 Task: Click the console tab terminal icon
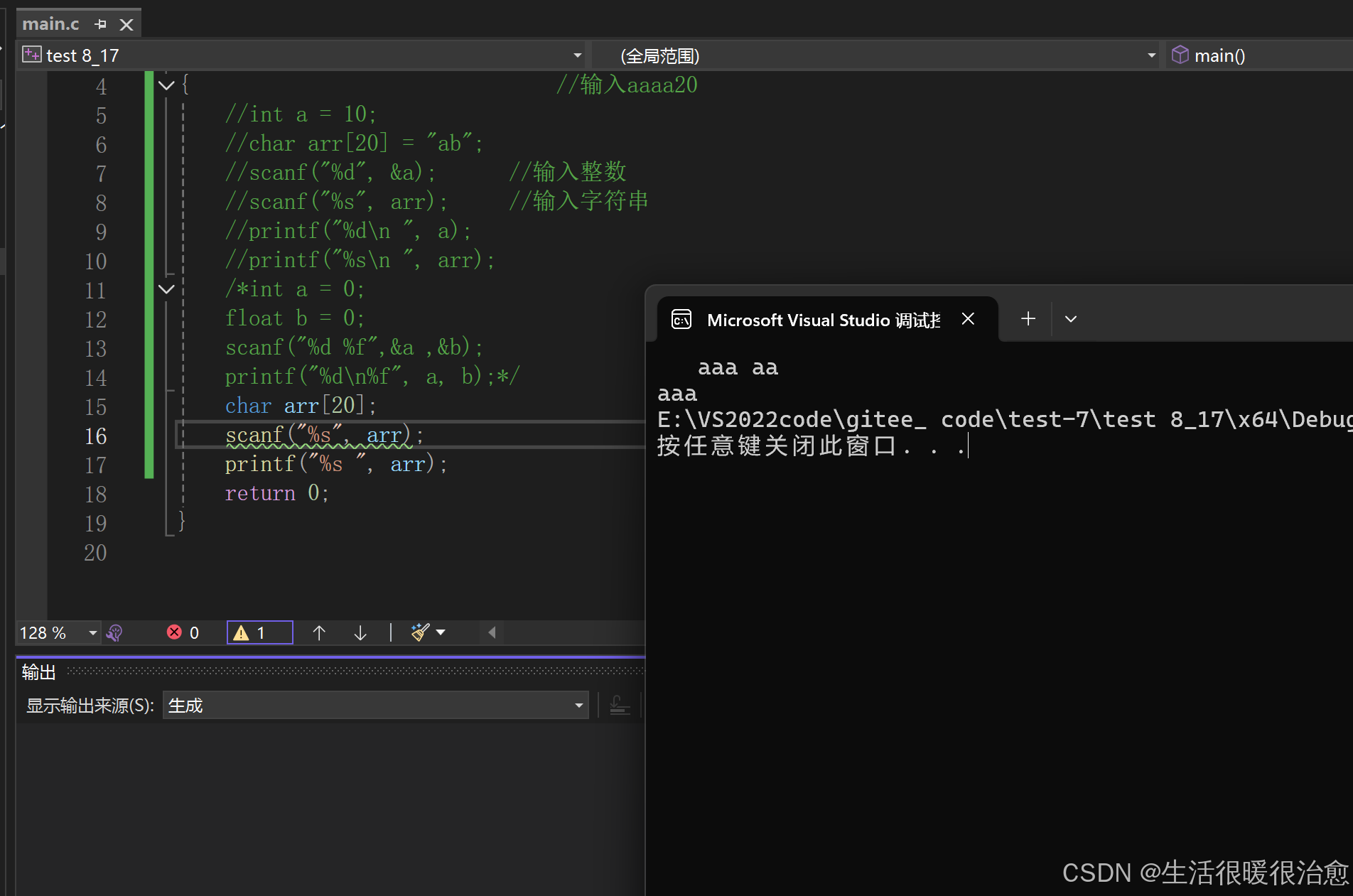click(x=681, y=320)
